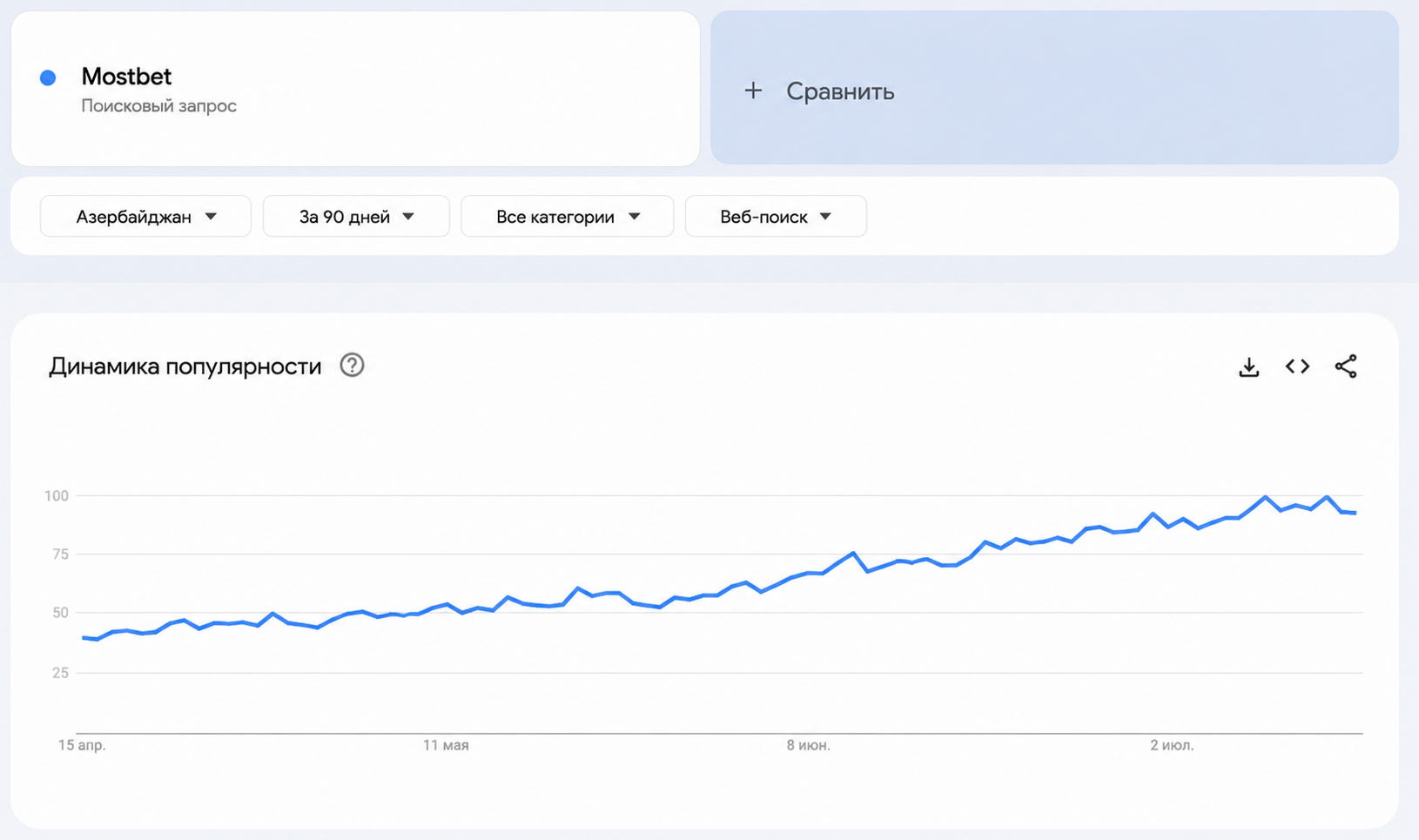Click the arrow on the За 90 дней selector

coord(408,217)
